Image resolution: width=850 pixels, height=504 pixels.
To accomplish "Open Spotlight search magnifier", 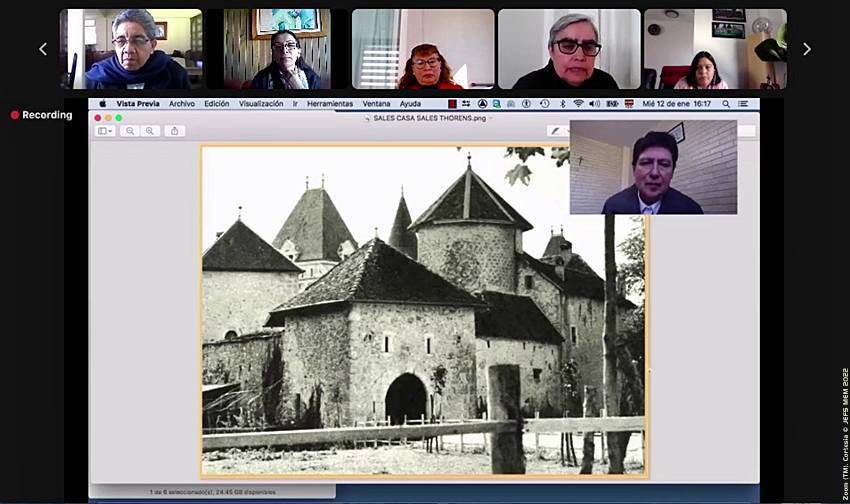I will (x=726, y=104).
